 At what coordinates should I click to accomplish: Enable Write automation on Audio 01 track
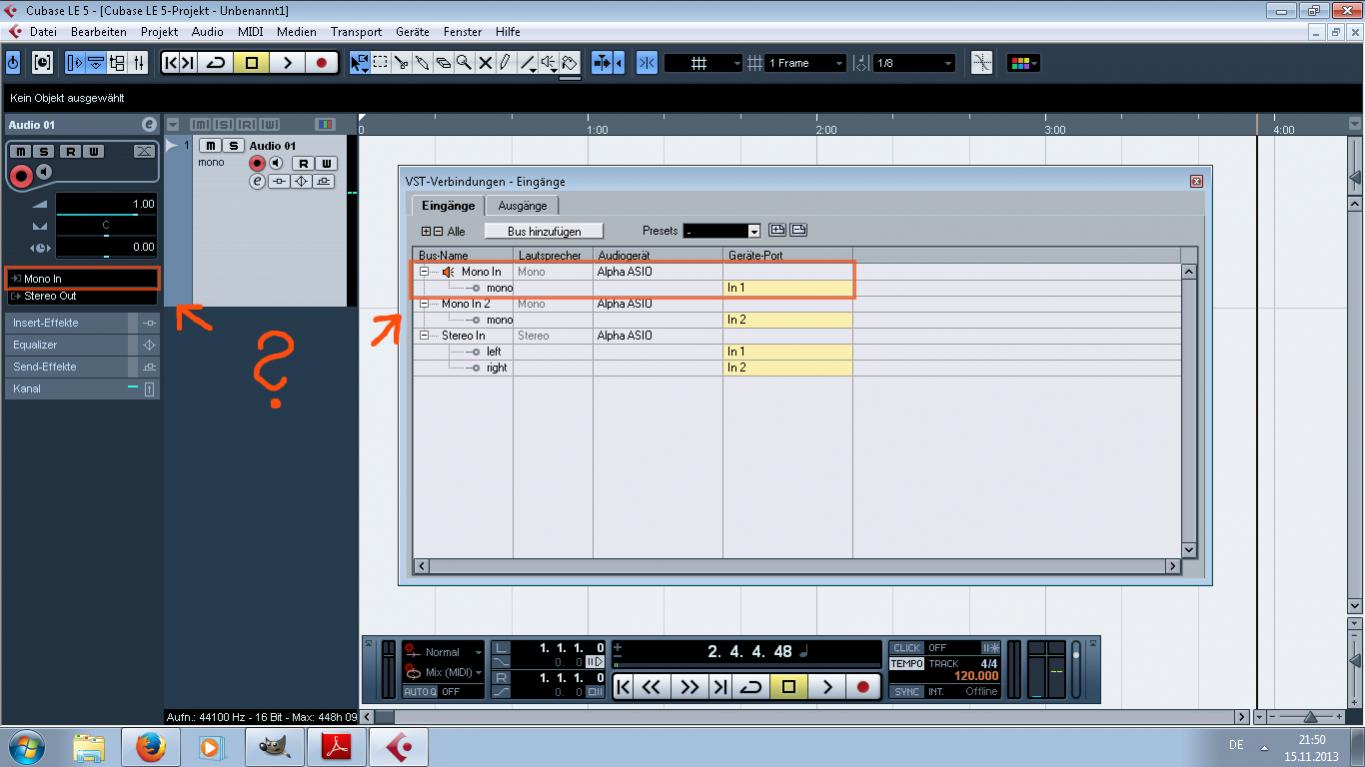coord(326,163)
